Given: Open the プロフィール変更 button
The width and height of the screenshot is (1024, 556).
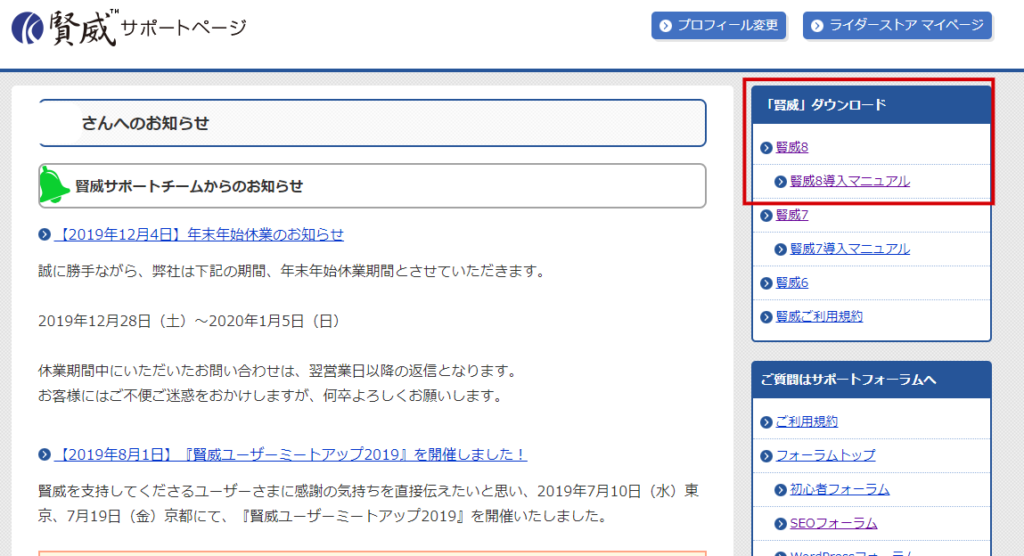Looking at the screenshot, I should [718, 25].
